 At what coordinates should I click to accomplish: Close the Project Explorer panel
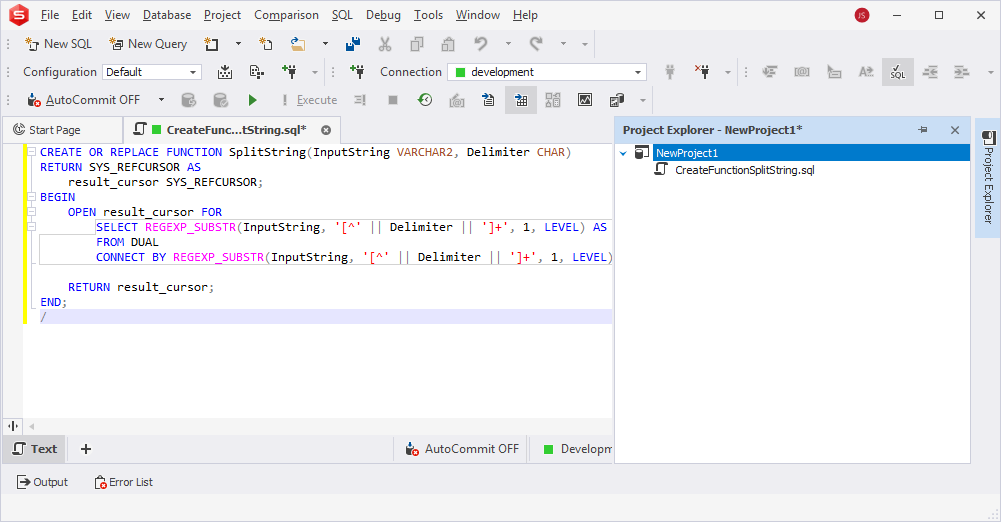pos(955,130)
